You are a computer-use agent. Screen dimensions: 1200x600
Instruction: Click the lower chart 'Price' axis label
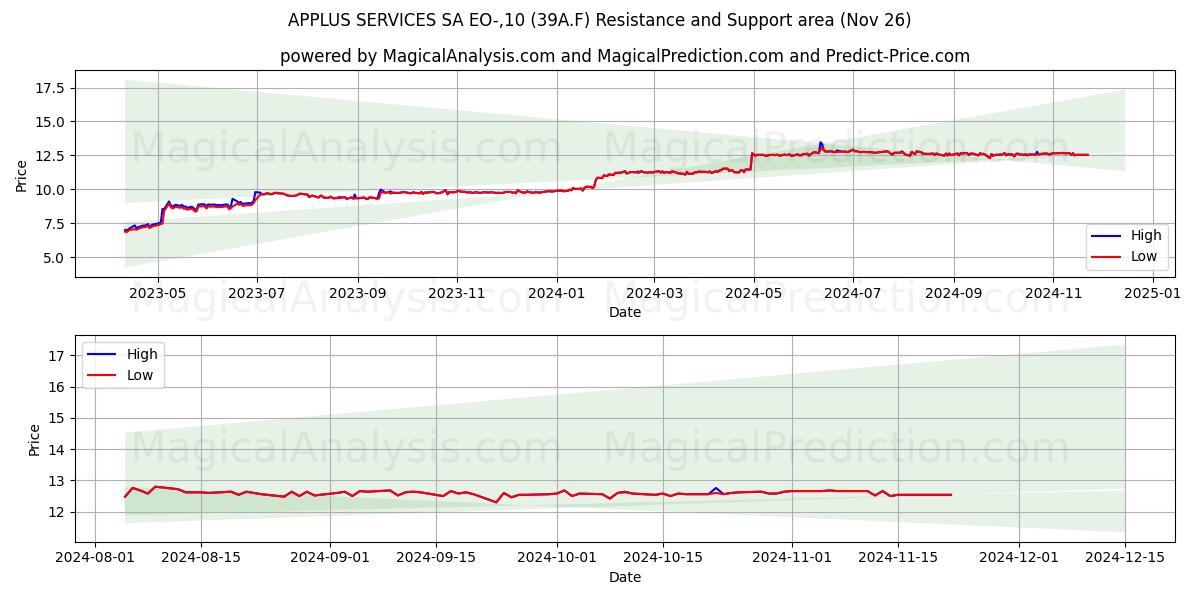tap(35, 440)
